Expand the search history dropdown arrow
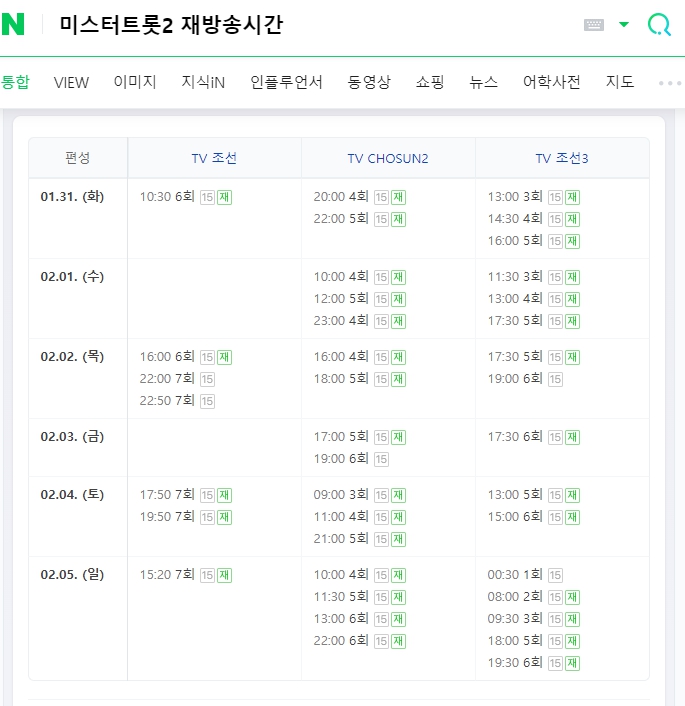 click(x=624, y=24)
